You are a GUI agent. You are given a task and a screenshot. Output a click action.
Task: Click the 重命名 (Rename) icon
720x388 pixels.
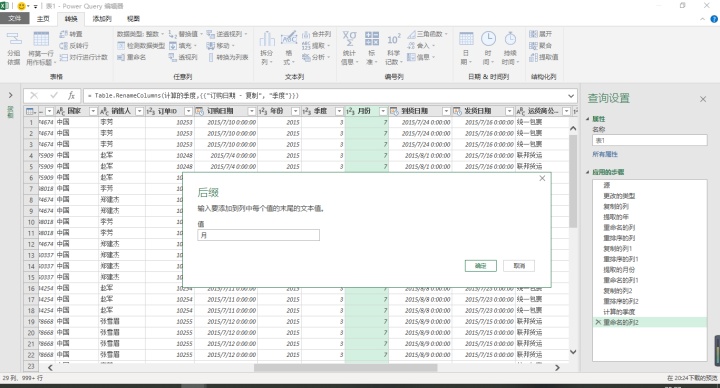coord(121,57)
